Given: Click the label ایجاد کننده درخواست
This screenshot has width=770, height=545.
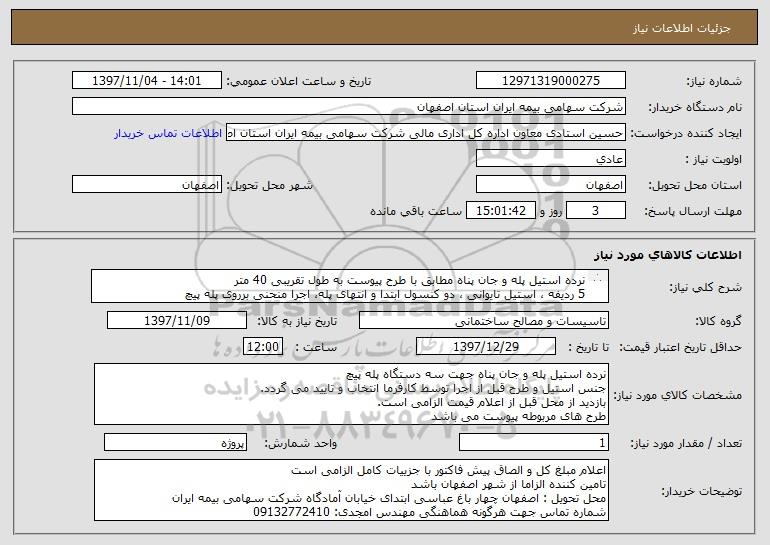Looking at the screenshot, I should coord(686,134).
